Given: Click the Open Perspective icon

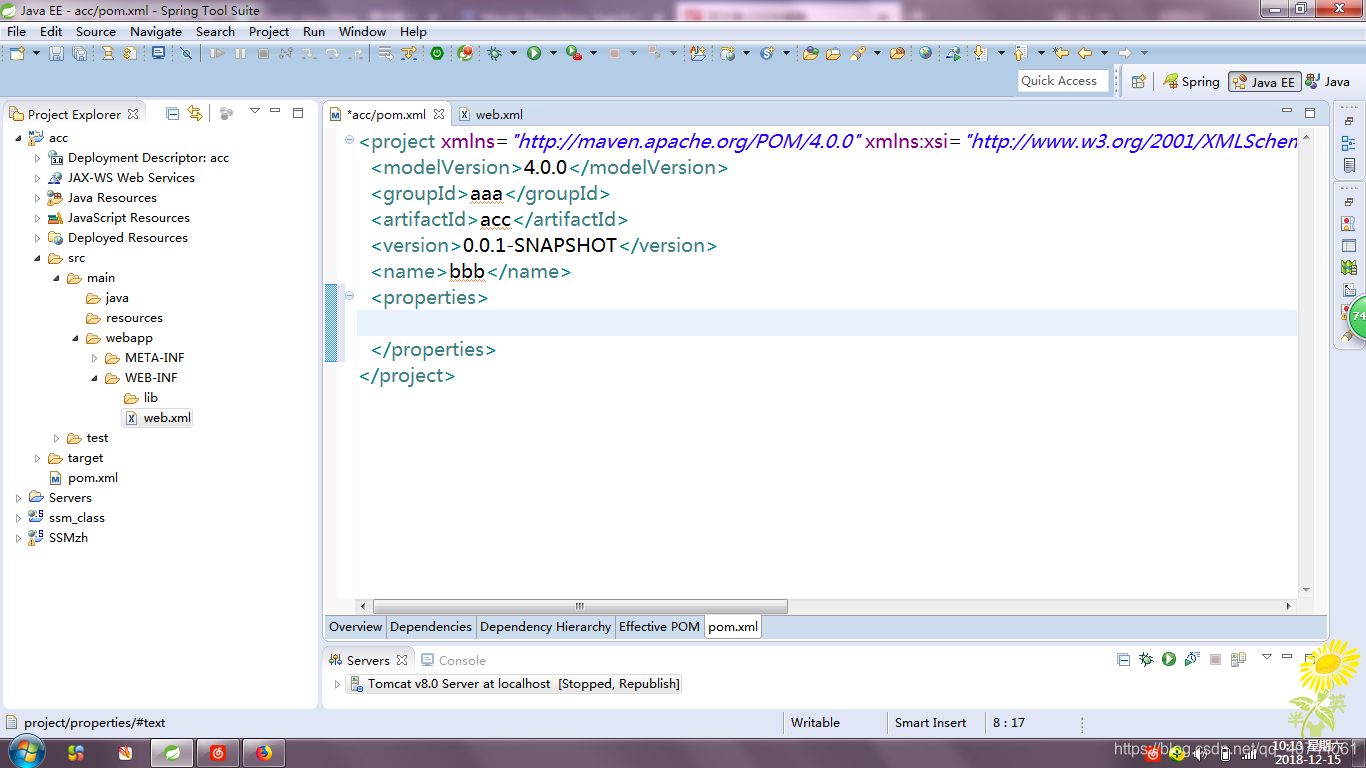Looking at the screenshot, I should coord(1138,82).
